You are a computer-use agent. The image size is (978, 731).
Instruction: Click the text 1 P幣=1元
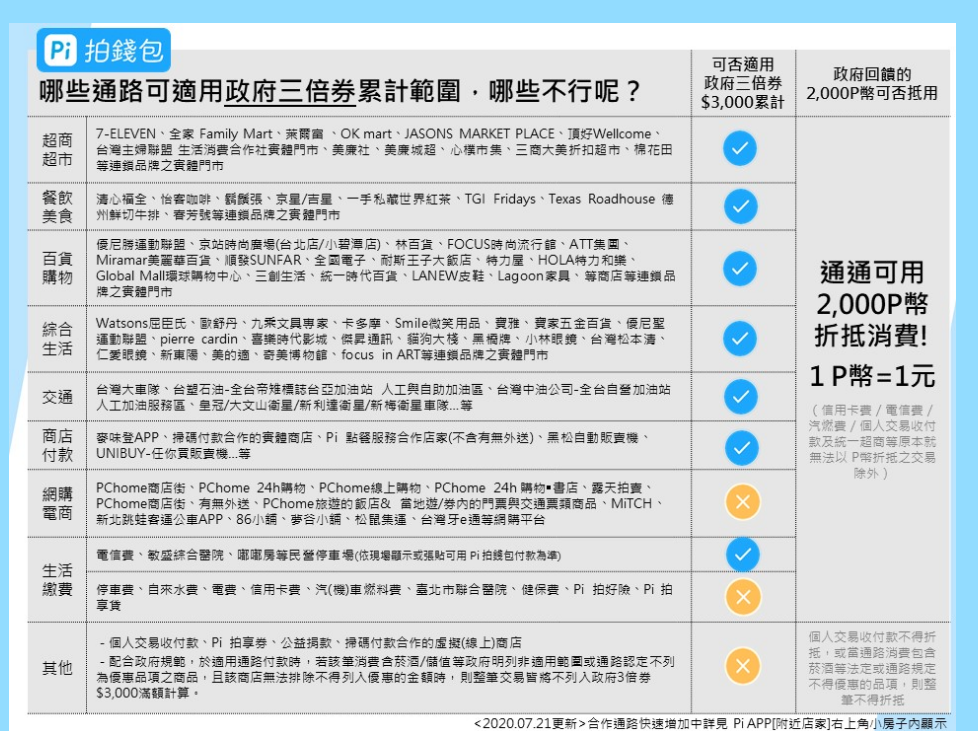(872, 376)
